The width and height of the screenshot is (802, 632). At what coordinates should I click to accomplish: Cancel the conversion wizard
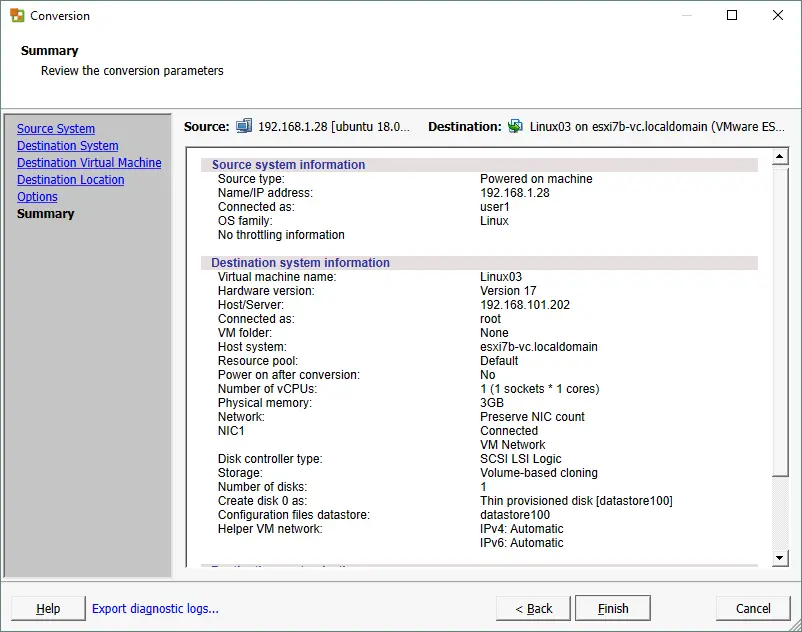pos(753,608)
